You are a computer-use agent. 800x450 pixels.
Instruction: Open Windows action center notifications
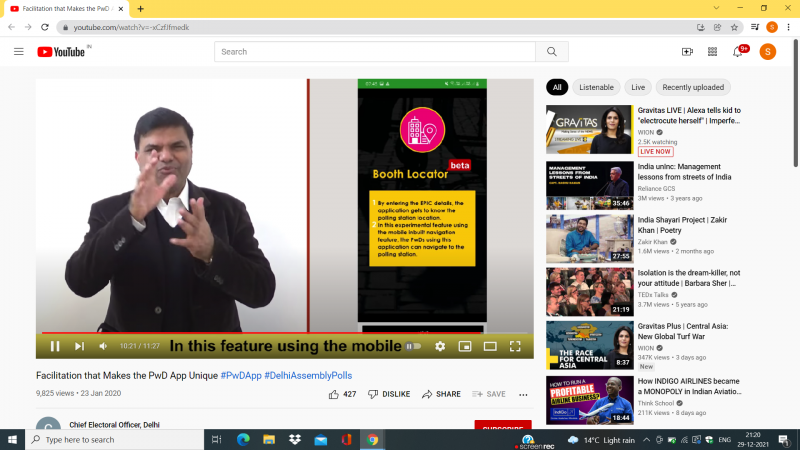[x=784, y=439]
